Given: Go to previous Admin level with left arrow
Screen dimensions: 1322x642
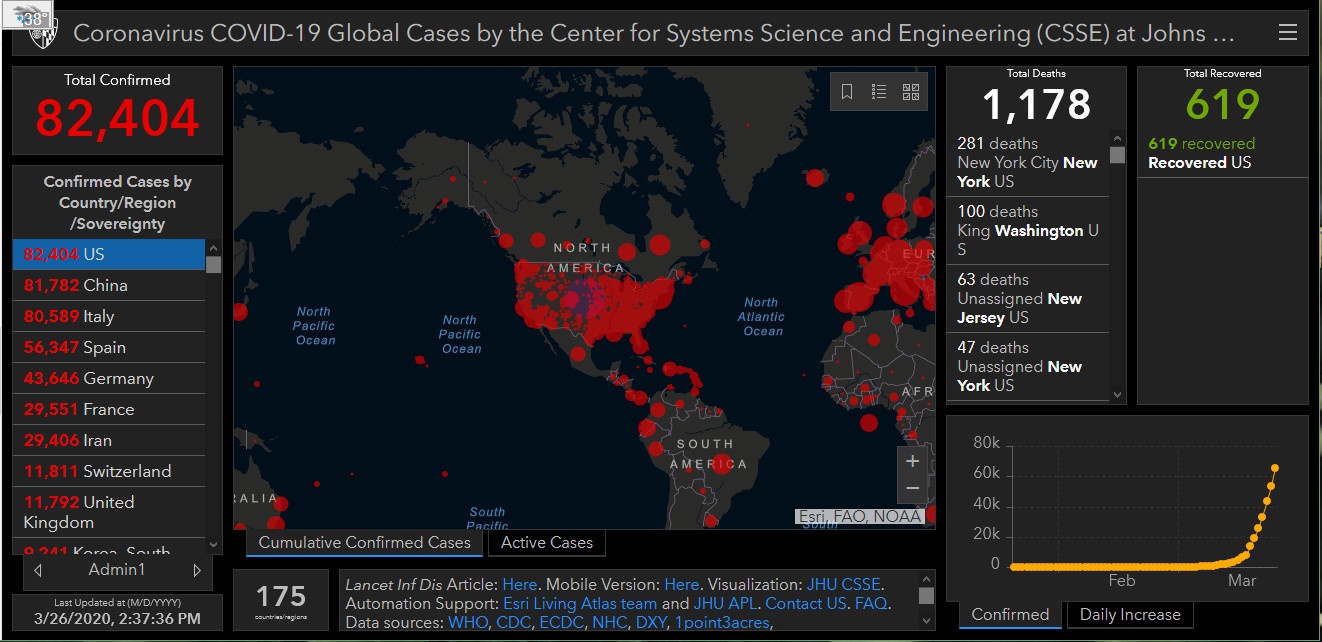Looking at the screenshot, I should coord(38,570).
